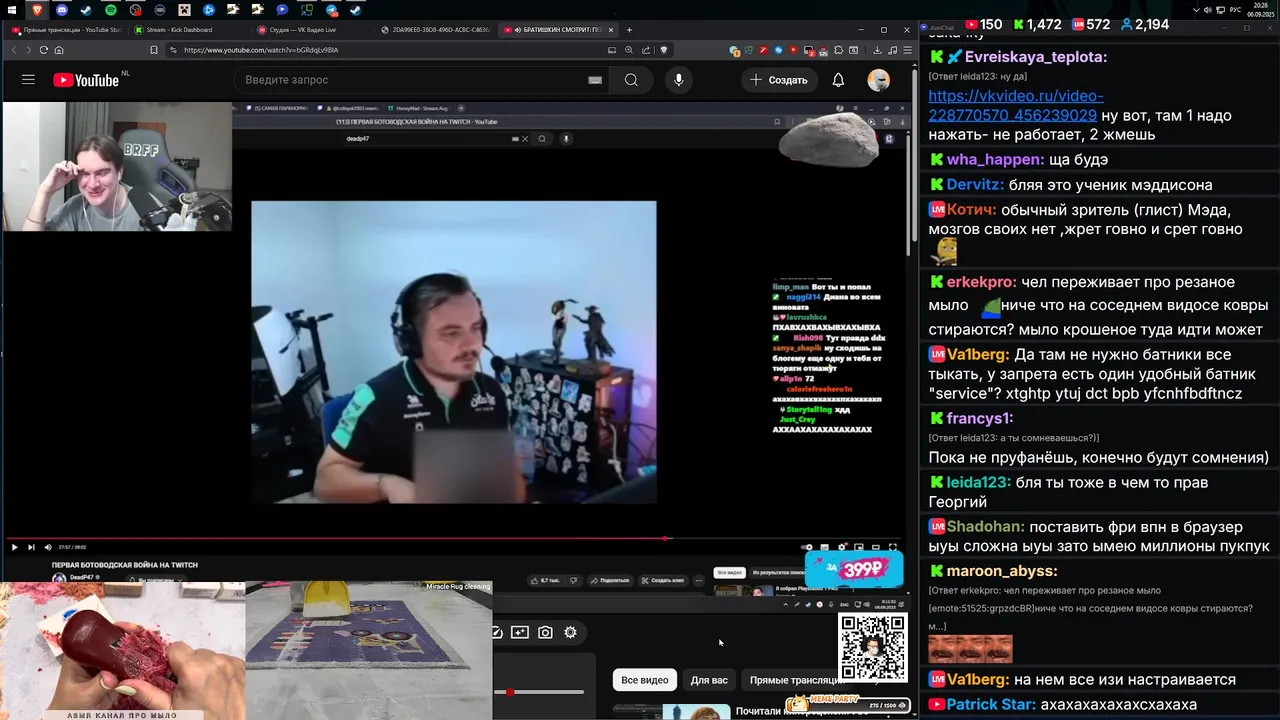1280x720 pixels.
Task: Click chat username 'Patrick Star'
Action: click(x=990, y=705)
